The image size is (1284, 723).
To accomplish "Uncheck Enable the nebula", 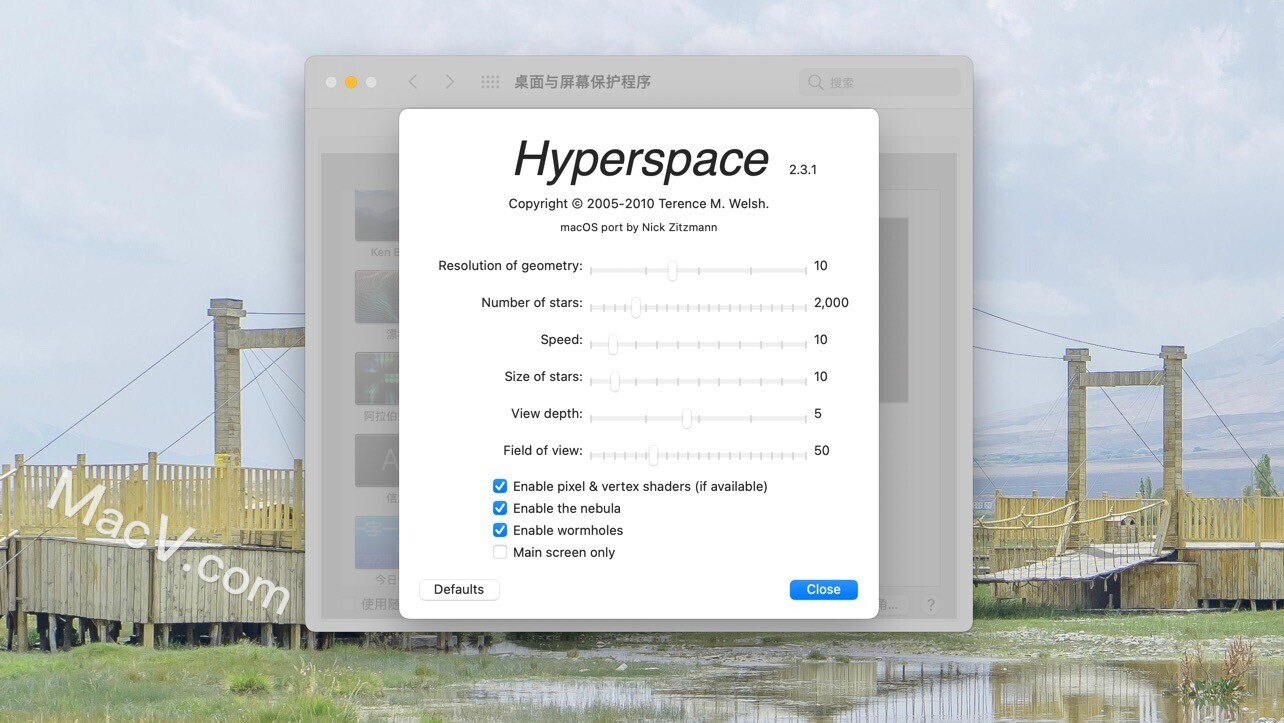I will point(500,508).
